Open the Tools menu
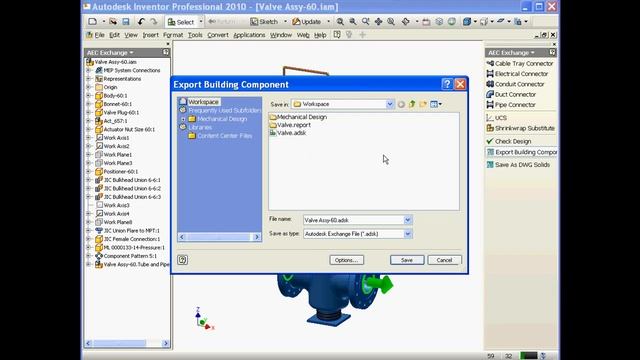This screenshot has height=360, width=640. tap(195, 35)
